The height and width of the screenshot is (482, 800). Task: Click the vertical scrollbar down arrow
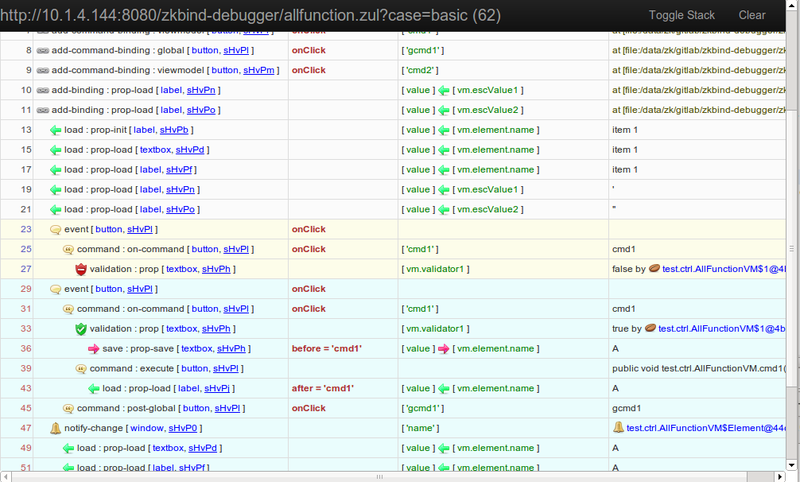(791, 465)
